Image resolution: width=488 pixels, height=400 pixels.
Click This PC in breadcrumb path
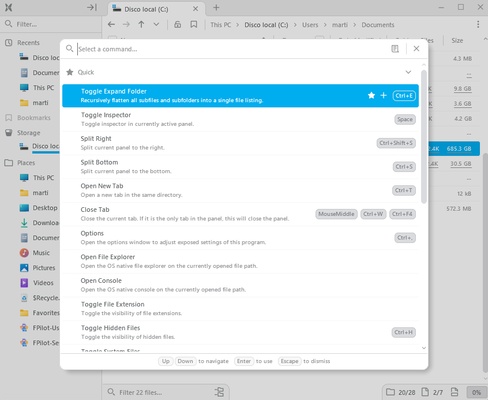tap(221, 25)
